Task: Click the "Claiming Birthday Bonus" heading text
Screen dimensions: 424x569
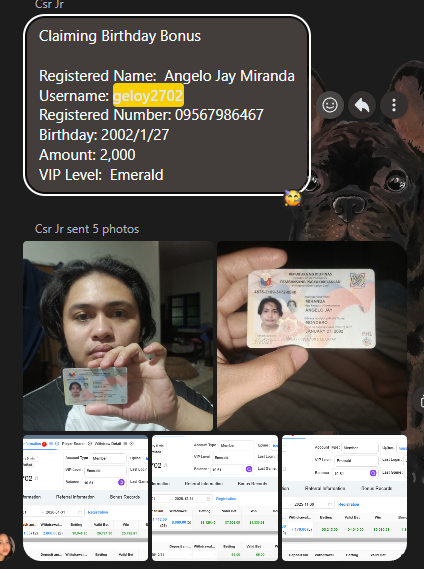Action: coord(120,36)
